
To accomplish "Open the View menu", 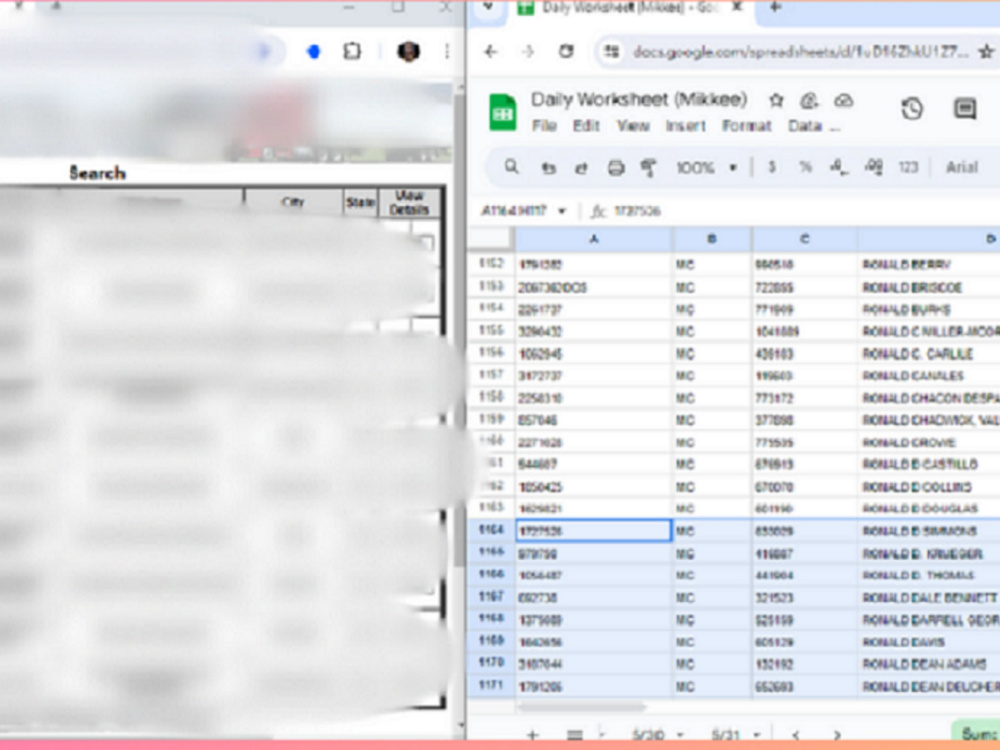I will [x=633, y=126].
